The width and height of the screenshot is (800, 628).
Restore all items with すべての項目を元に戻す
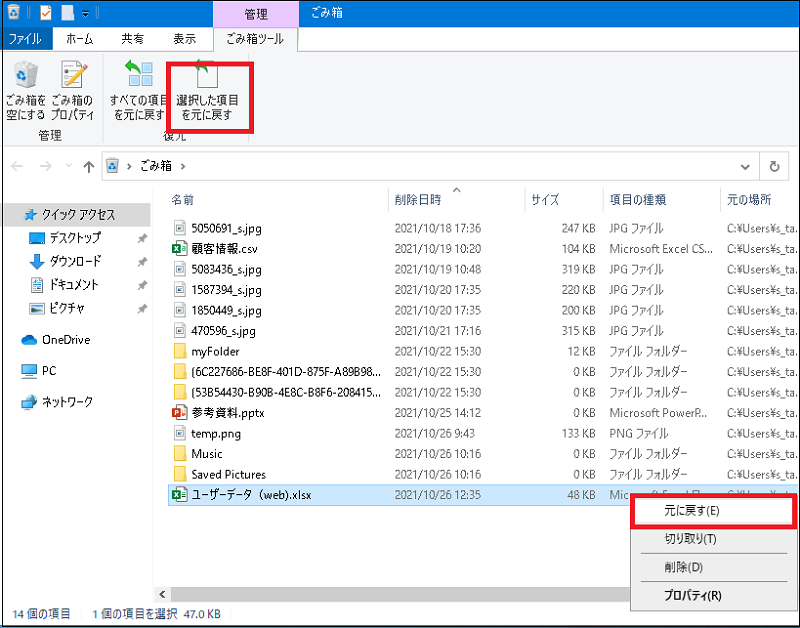tap(139, 91)
